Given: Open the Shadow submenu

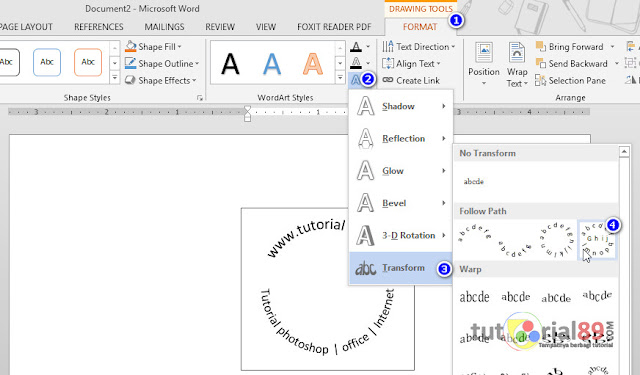Looking at the screenshot, I should pyautogui.click(x=400, y=106).
